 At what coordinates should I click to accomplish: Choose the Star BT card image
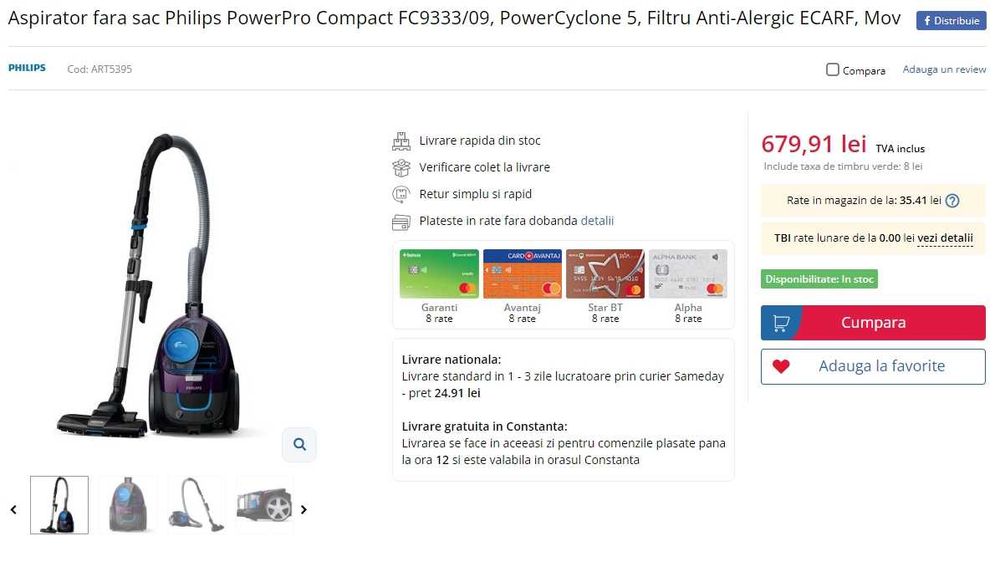(x=605, y=274)
